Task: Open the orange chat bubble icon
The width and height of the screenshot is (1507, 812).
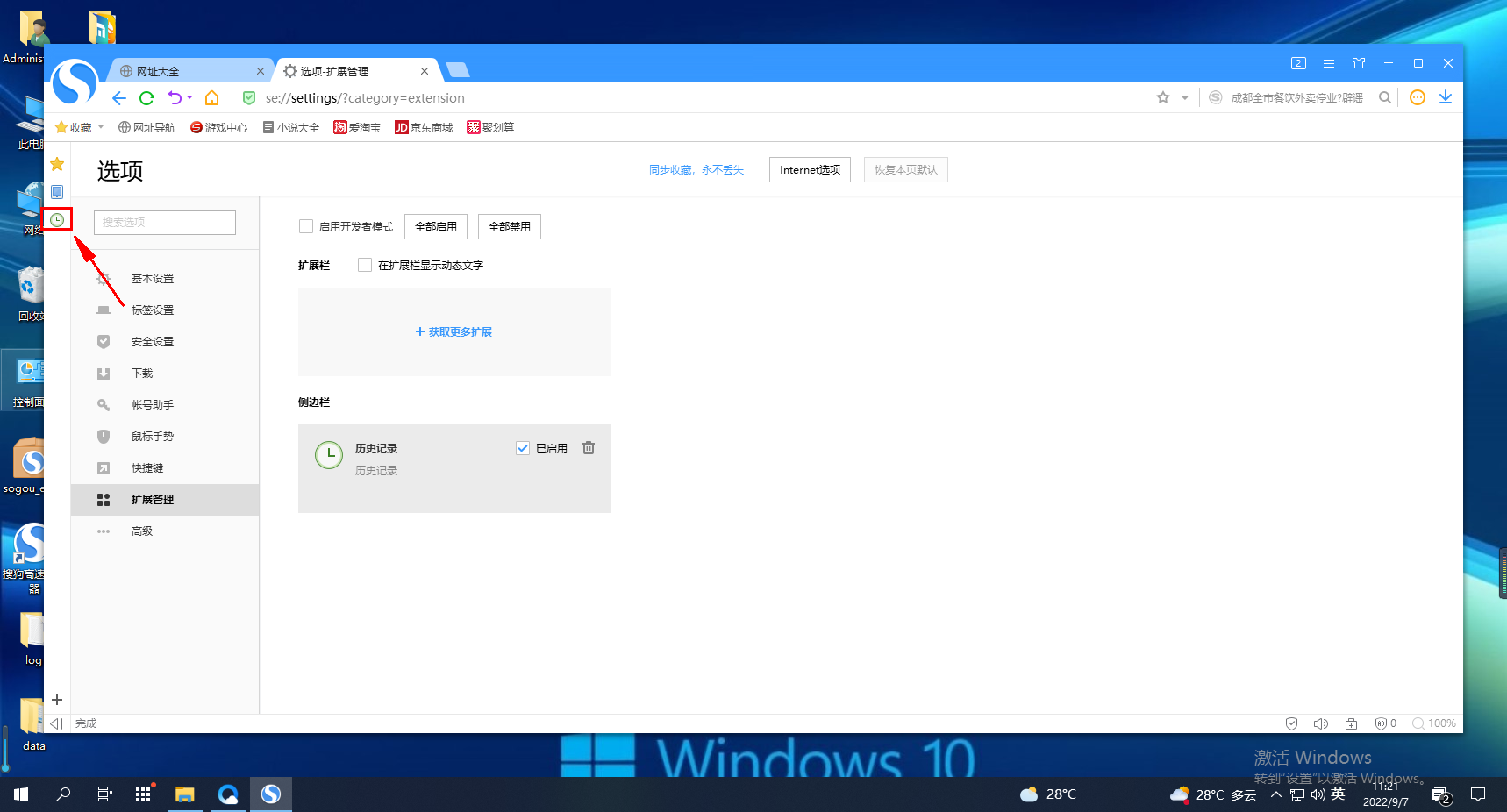Action: [x=1418, y=97]
